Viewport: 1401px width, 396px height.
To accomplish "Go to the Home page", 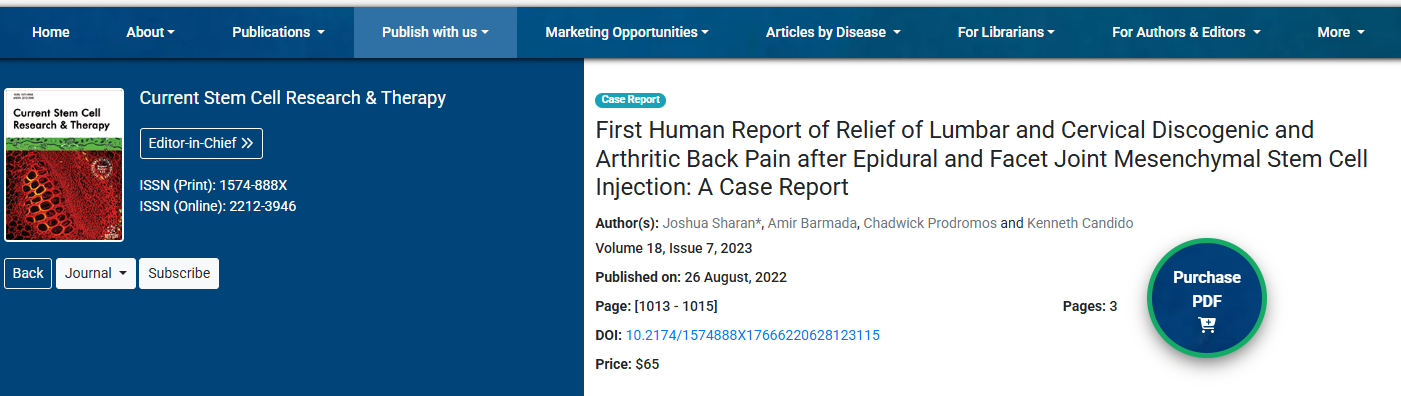I will 51,32.
